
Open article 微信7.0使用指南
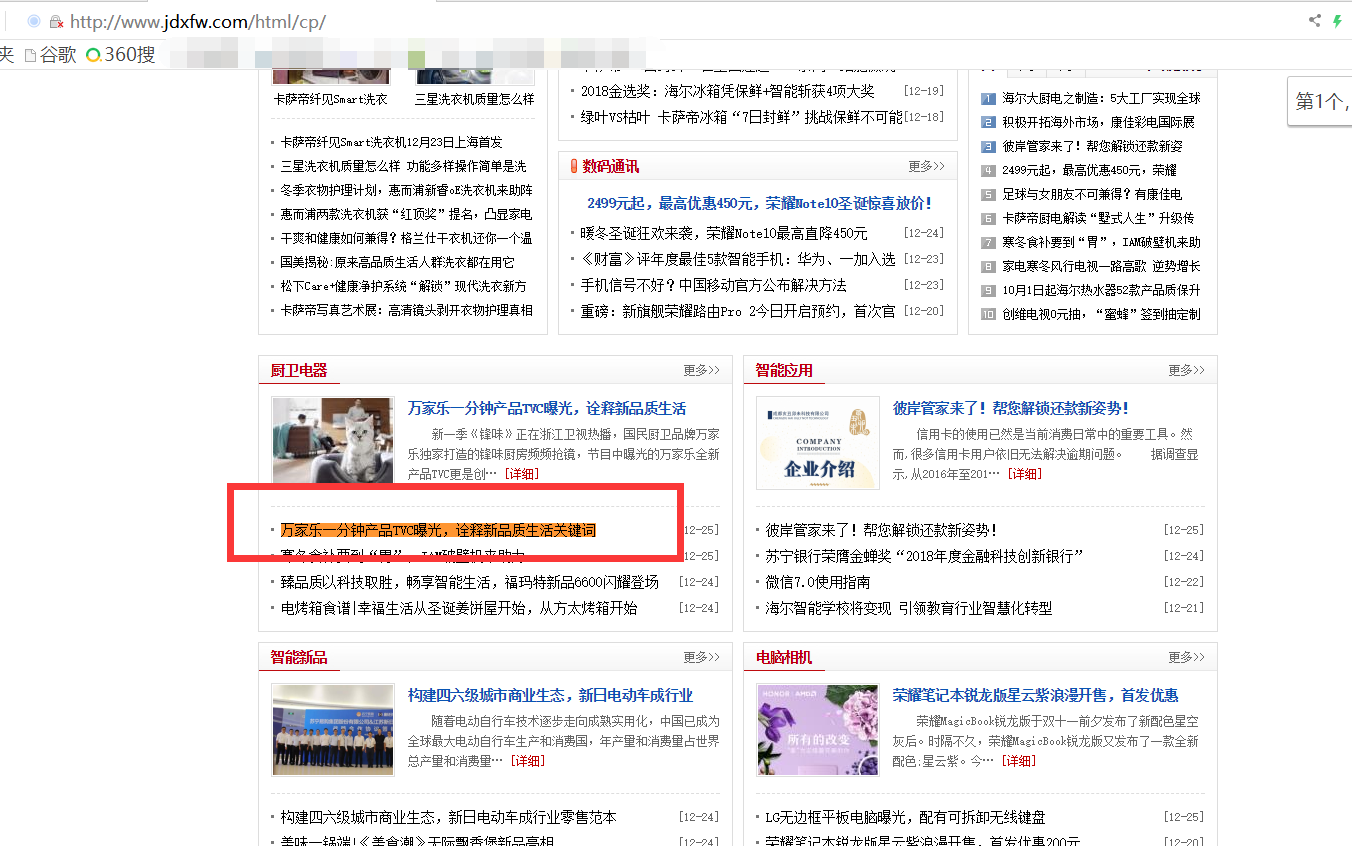point(818,582)
